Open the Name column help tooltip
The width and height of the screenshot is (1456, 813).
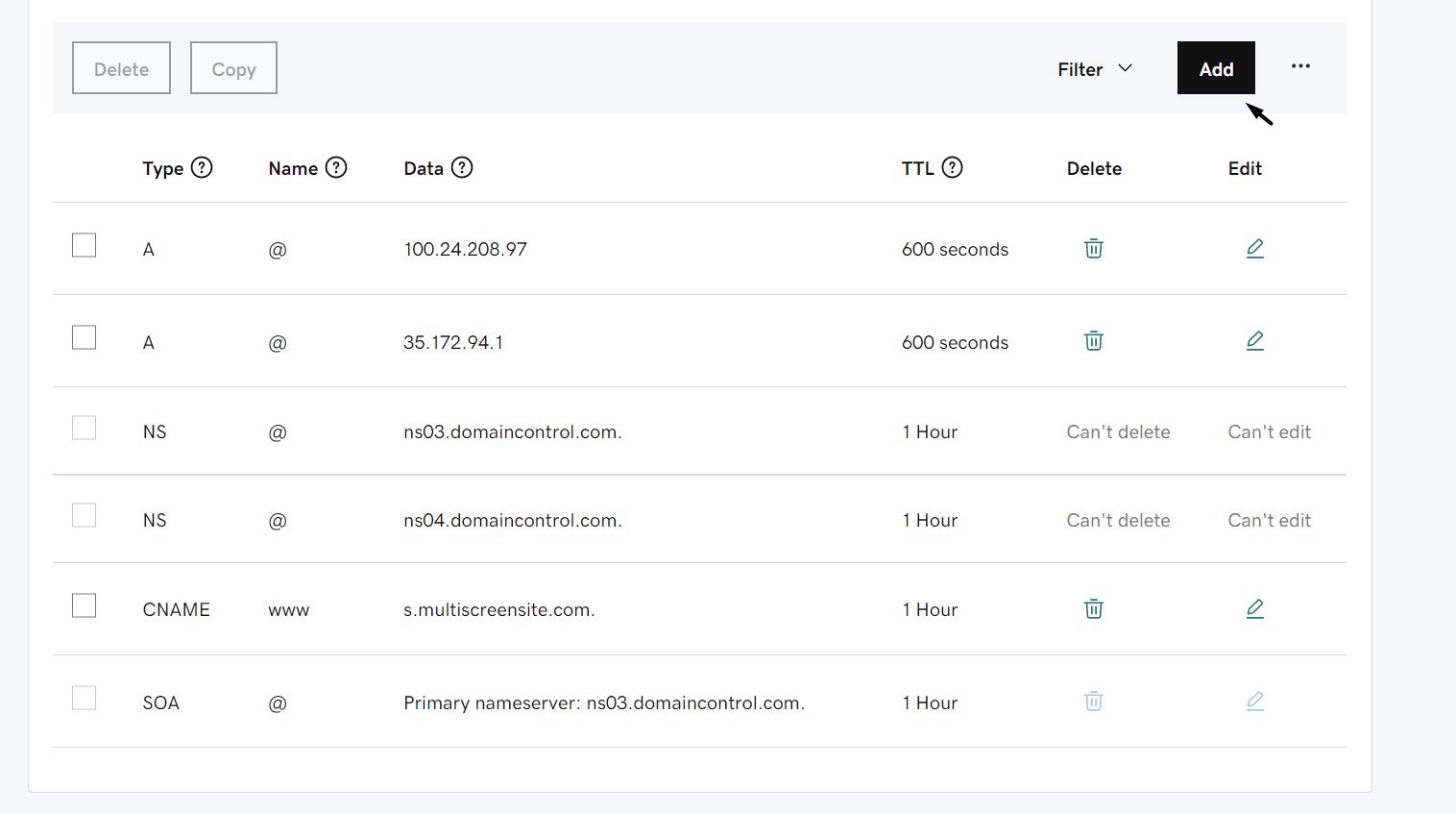pyautogui.click(x=336, y=167)
